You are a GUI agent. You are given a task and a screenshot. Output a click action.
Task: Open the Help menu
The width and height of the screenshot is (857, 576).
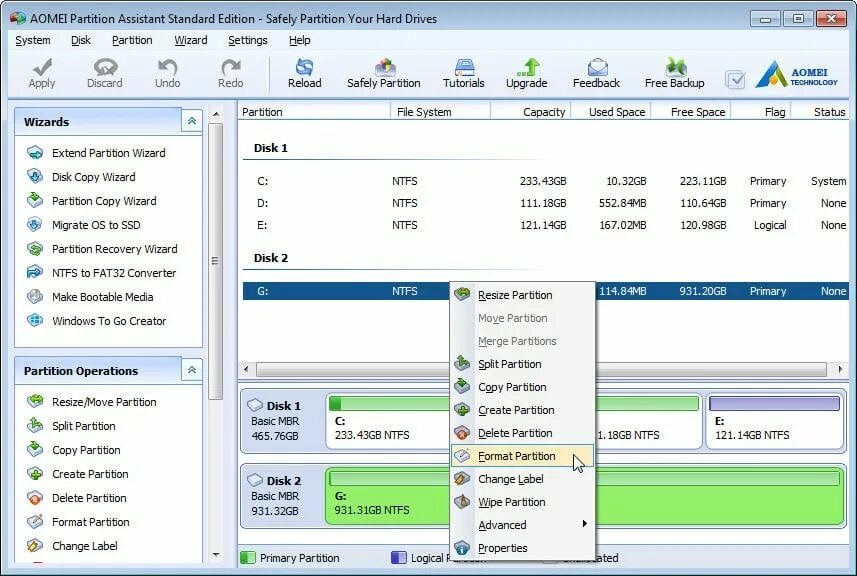coord(300,40)
